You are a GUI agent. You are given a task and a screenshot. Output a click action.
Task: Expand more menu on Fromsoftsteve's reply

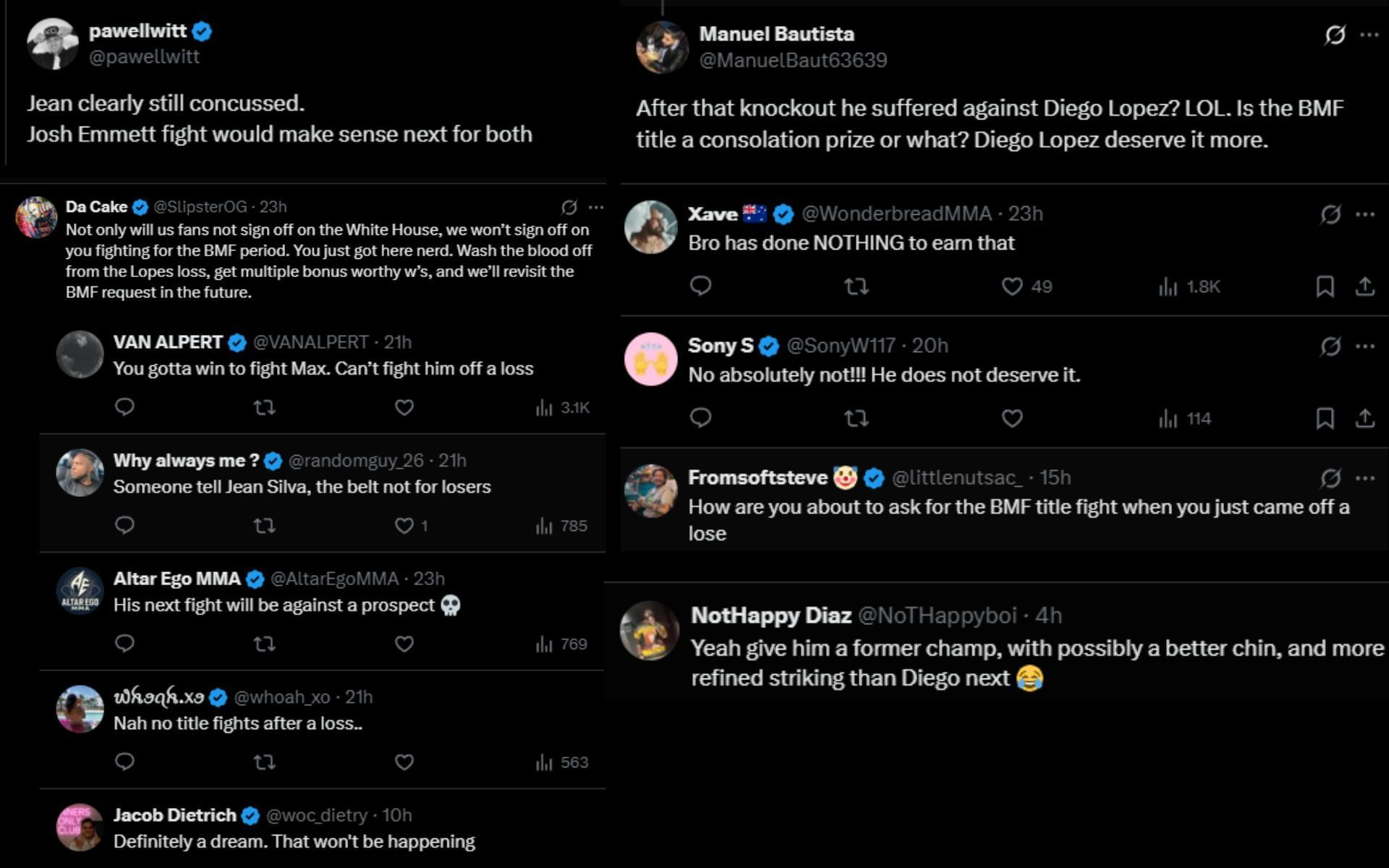(1365, 478)
